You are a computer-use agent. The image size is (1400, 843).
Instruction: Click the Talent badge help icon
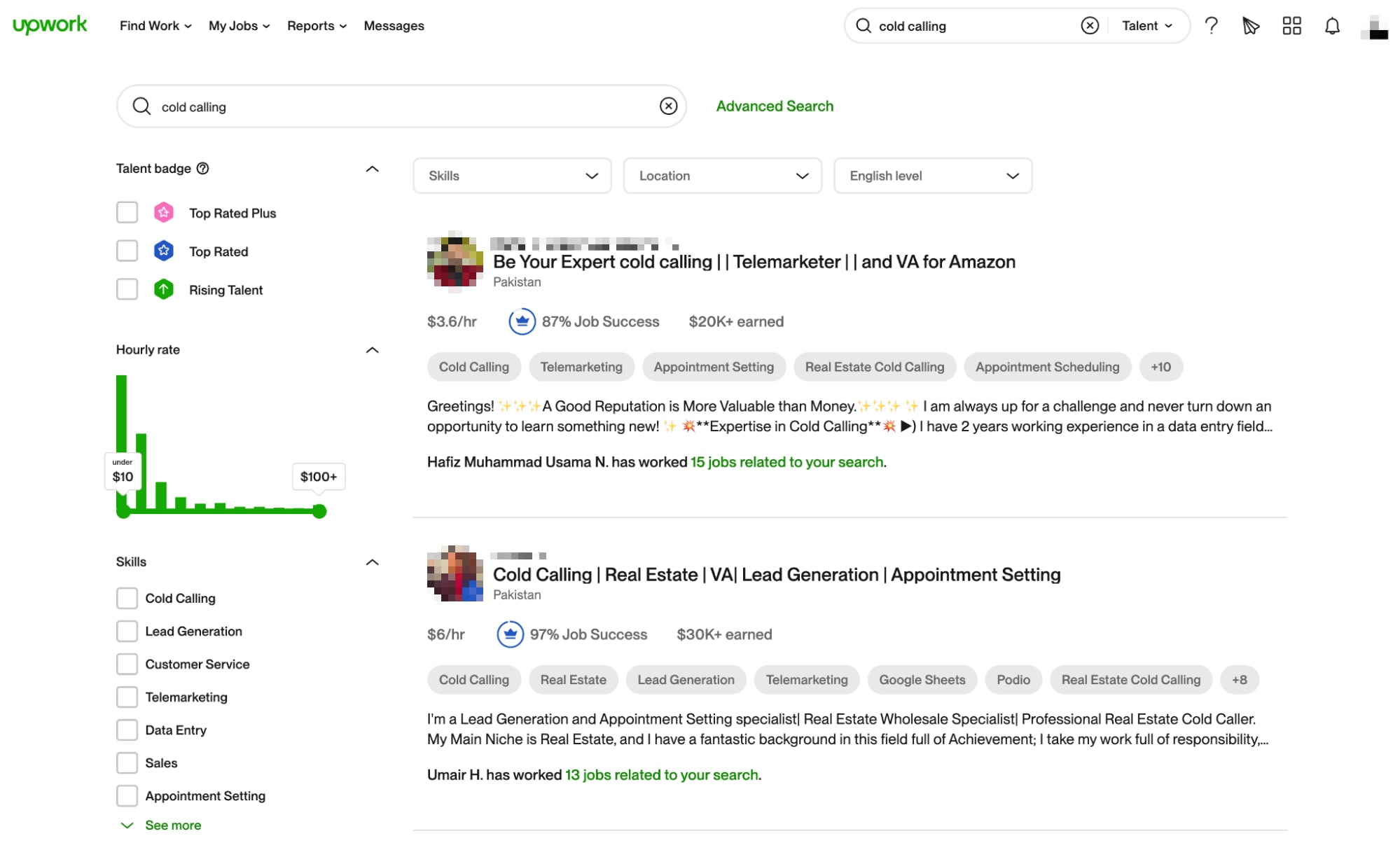tap(202, 168)
